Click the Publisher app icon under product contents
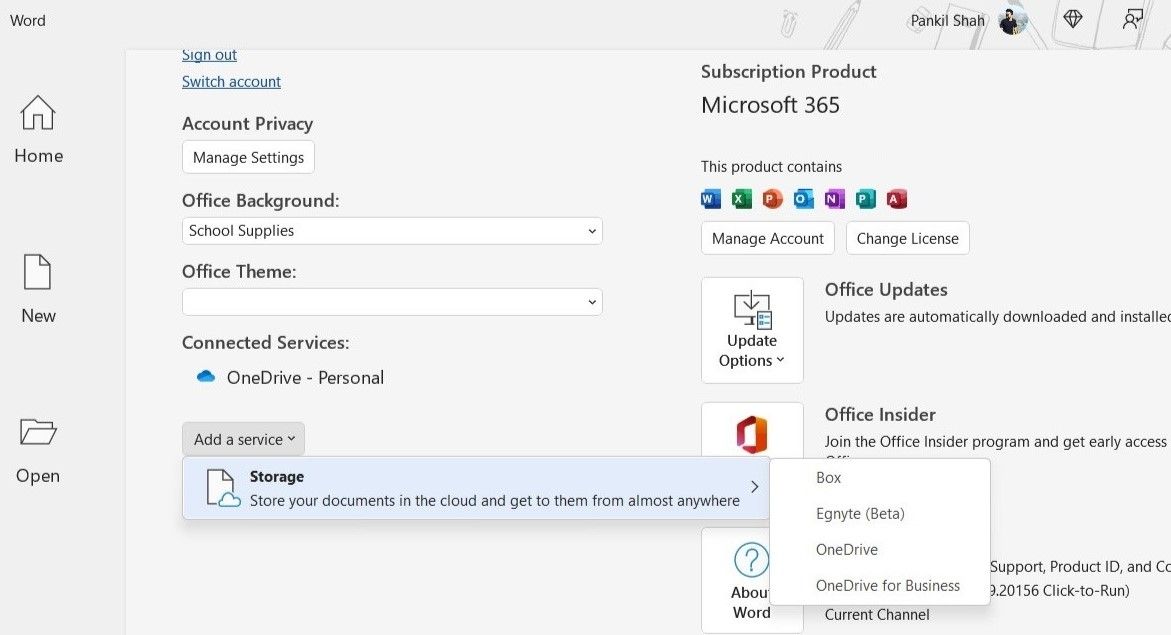The width and height of the screenshot is (1171, 635). point(866,199)
